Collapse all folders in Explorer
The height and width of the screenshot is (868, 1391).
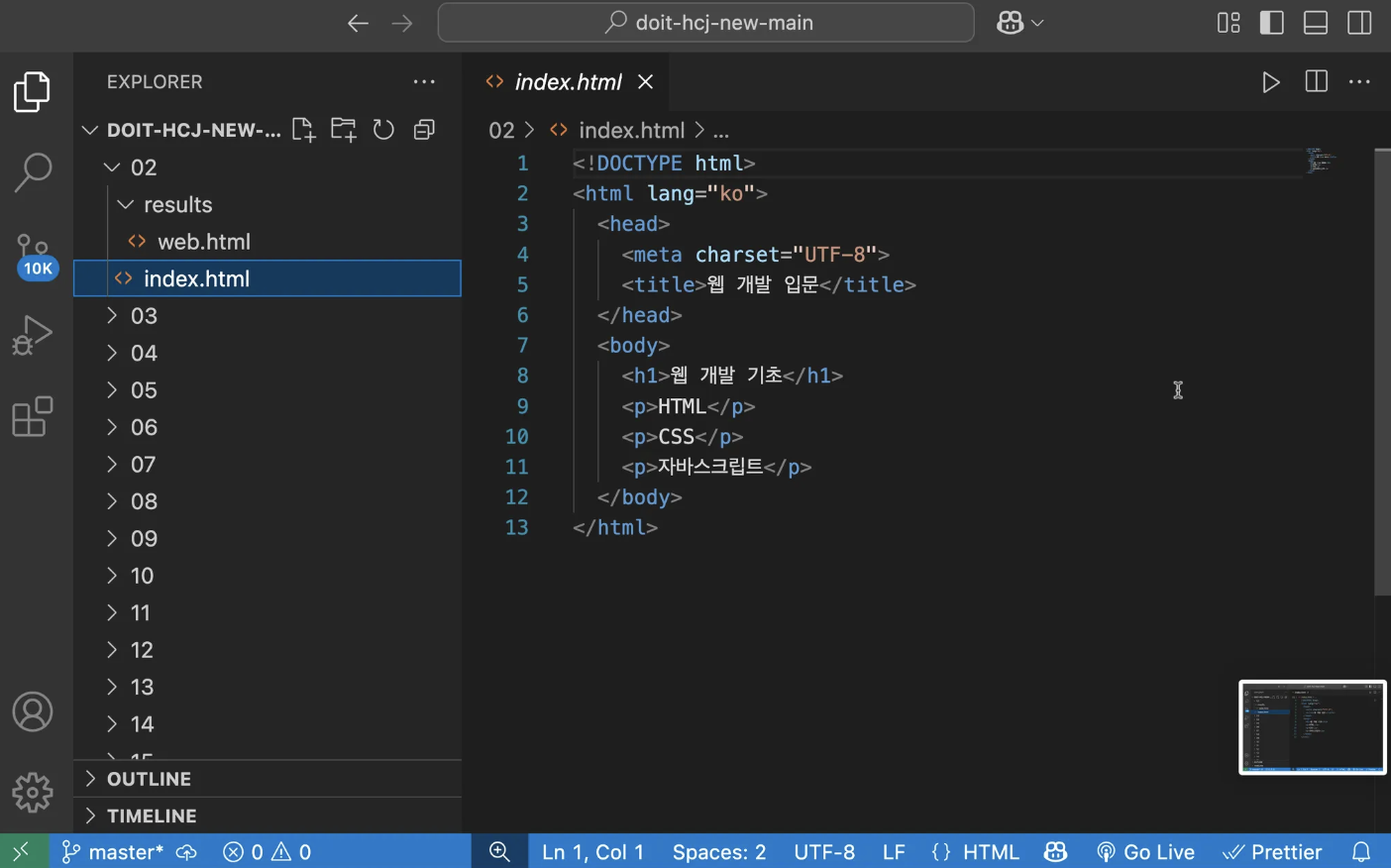tap(424, 130)
